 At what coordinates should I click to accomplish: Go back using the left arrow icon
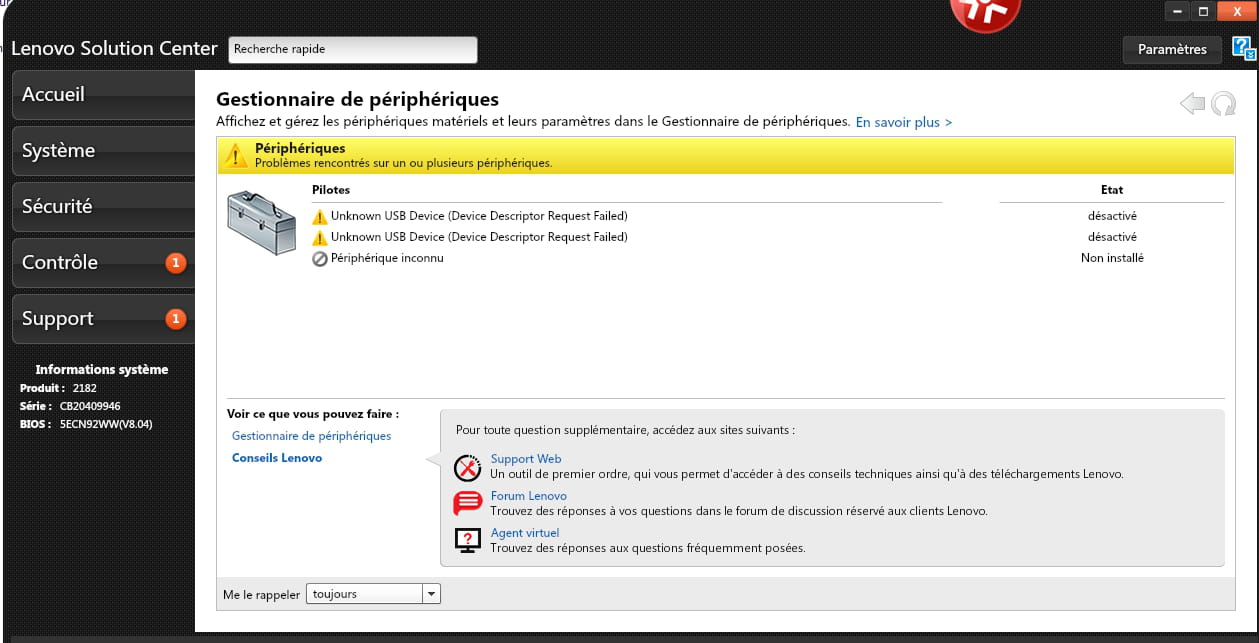coord(1192,103)
